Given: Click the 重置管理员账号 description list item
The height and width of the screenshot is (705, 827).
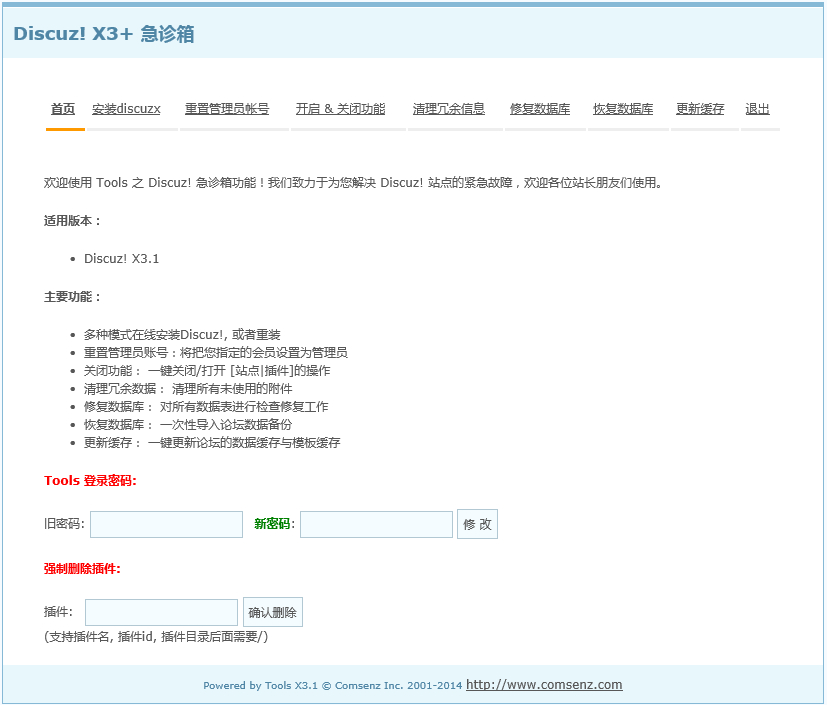Looking at the screenshot, I should point(216,353).
